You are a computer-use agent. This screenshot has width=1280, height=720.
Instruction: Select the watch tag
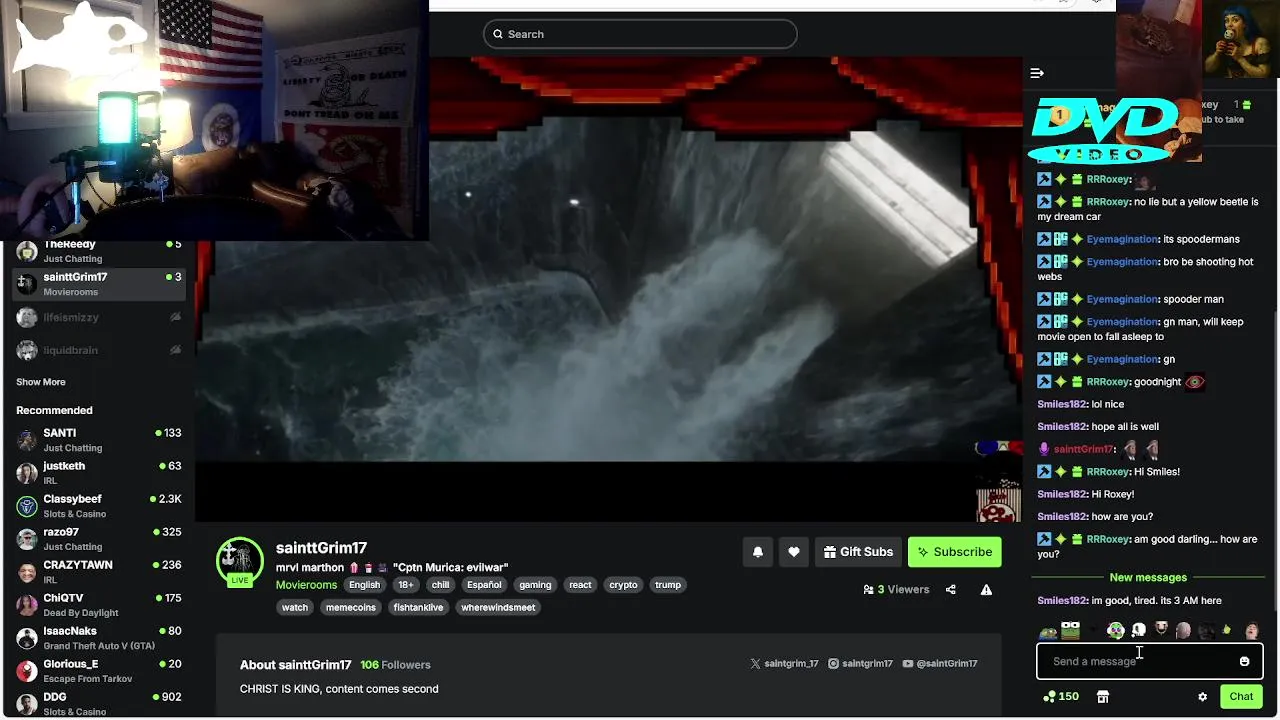pyautogui.click(x=295, y=607)
